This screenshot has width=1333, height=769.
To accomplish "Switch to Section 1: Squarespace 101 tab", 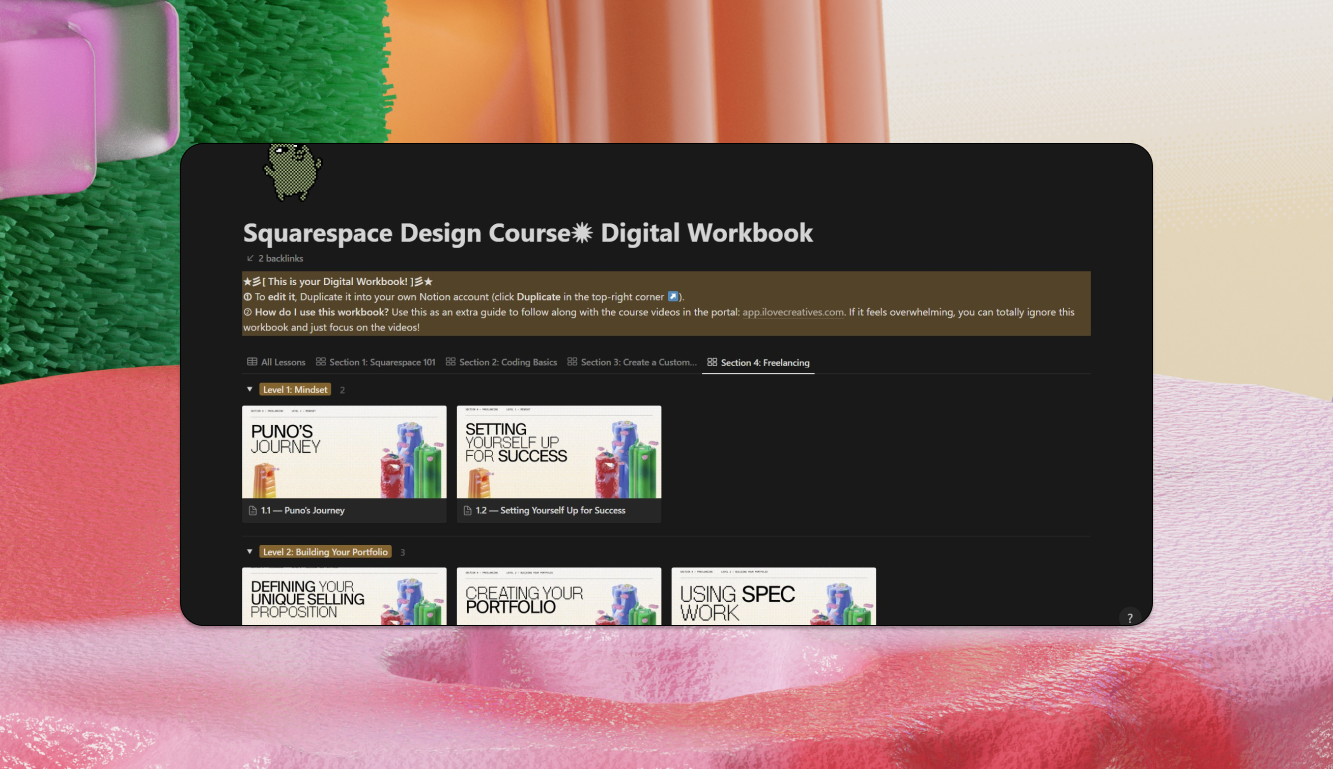I will pos(376,362).
